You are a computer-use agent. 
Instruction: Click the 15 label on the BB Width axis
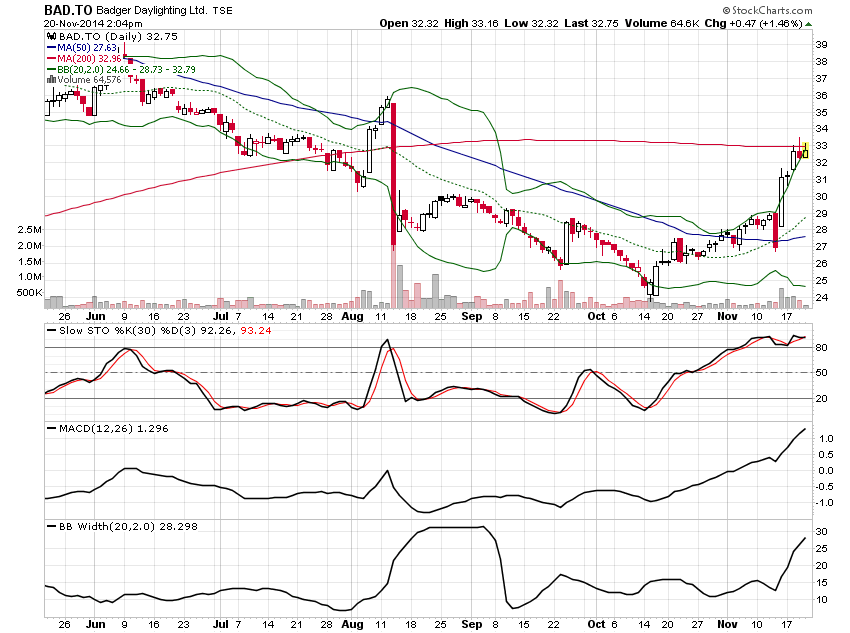(821, 583)
